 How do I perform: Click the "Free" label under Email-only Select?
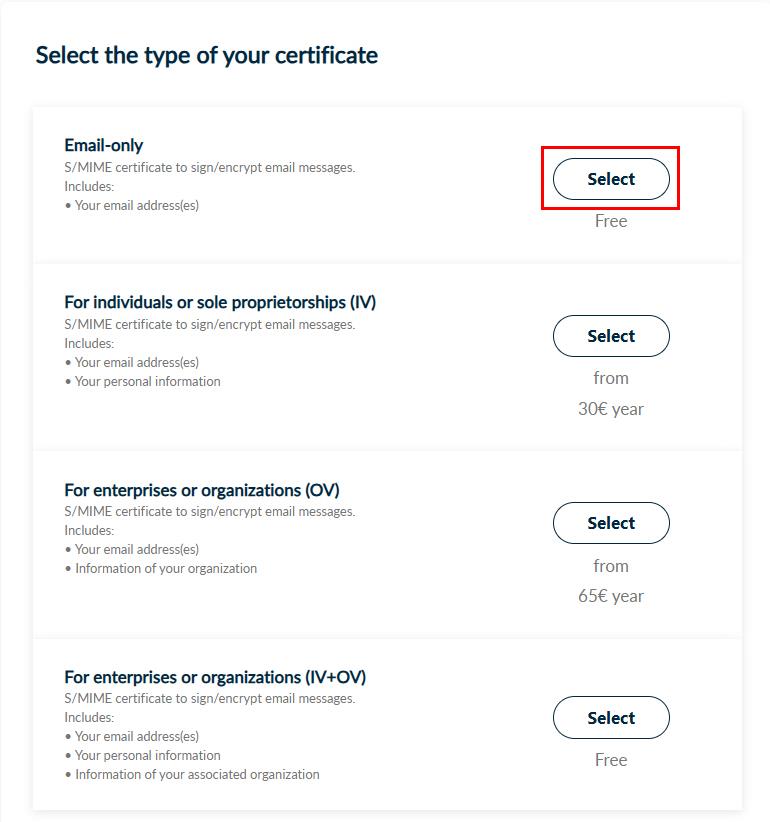(x=611, y=221)
